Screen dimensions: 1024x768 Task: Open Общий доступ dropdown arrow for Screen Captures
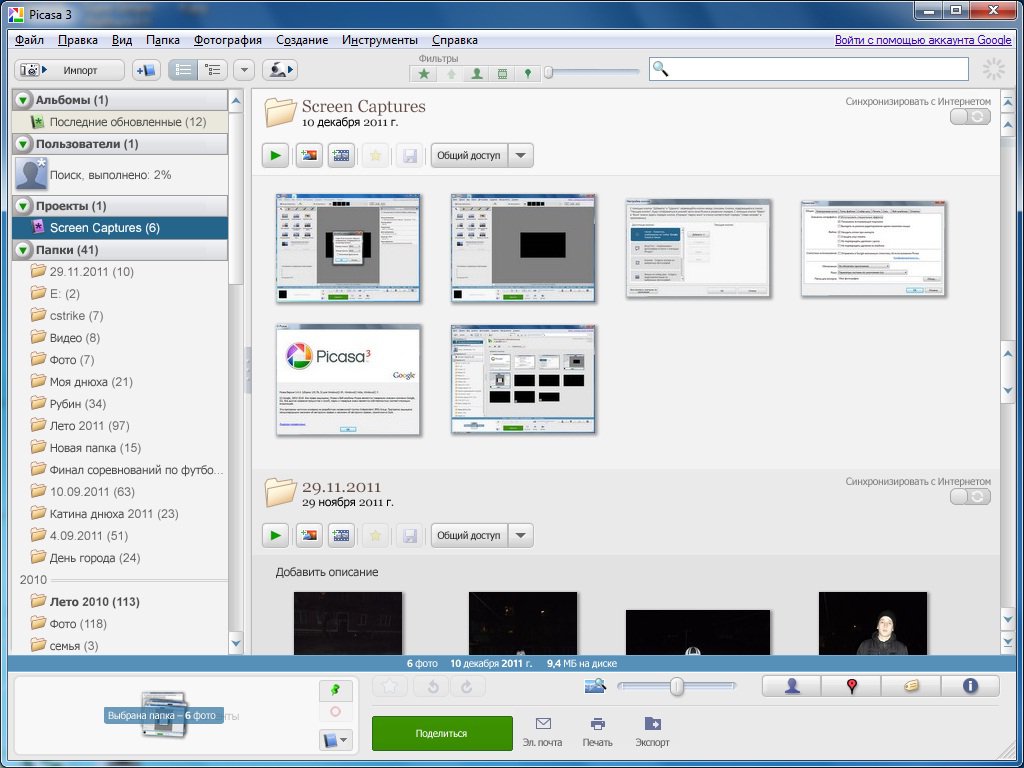(x=521, y=155)
